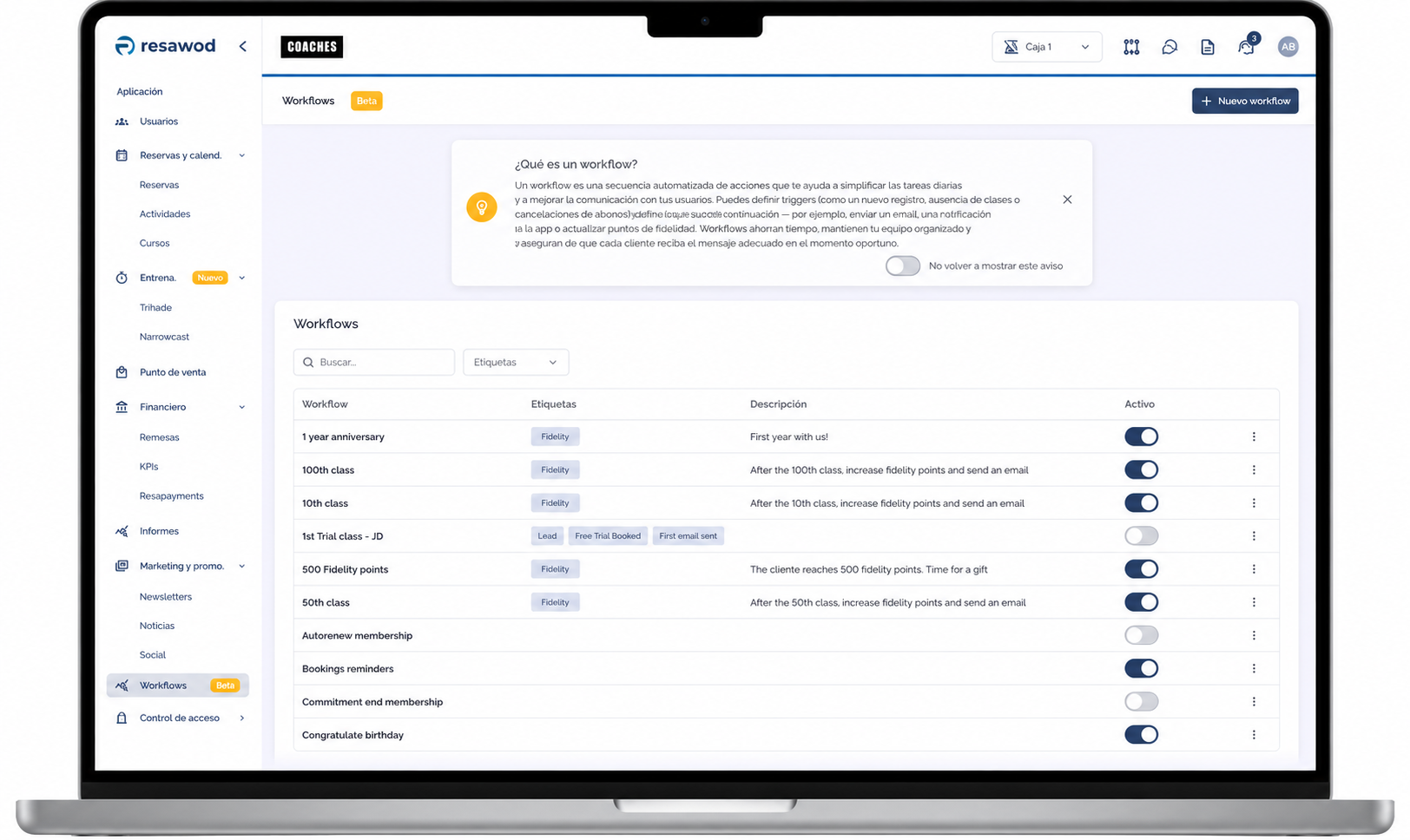
Task: Open three-dot menu for 50th class
Action: [1254, 602]
